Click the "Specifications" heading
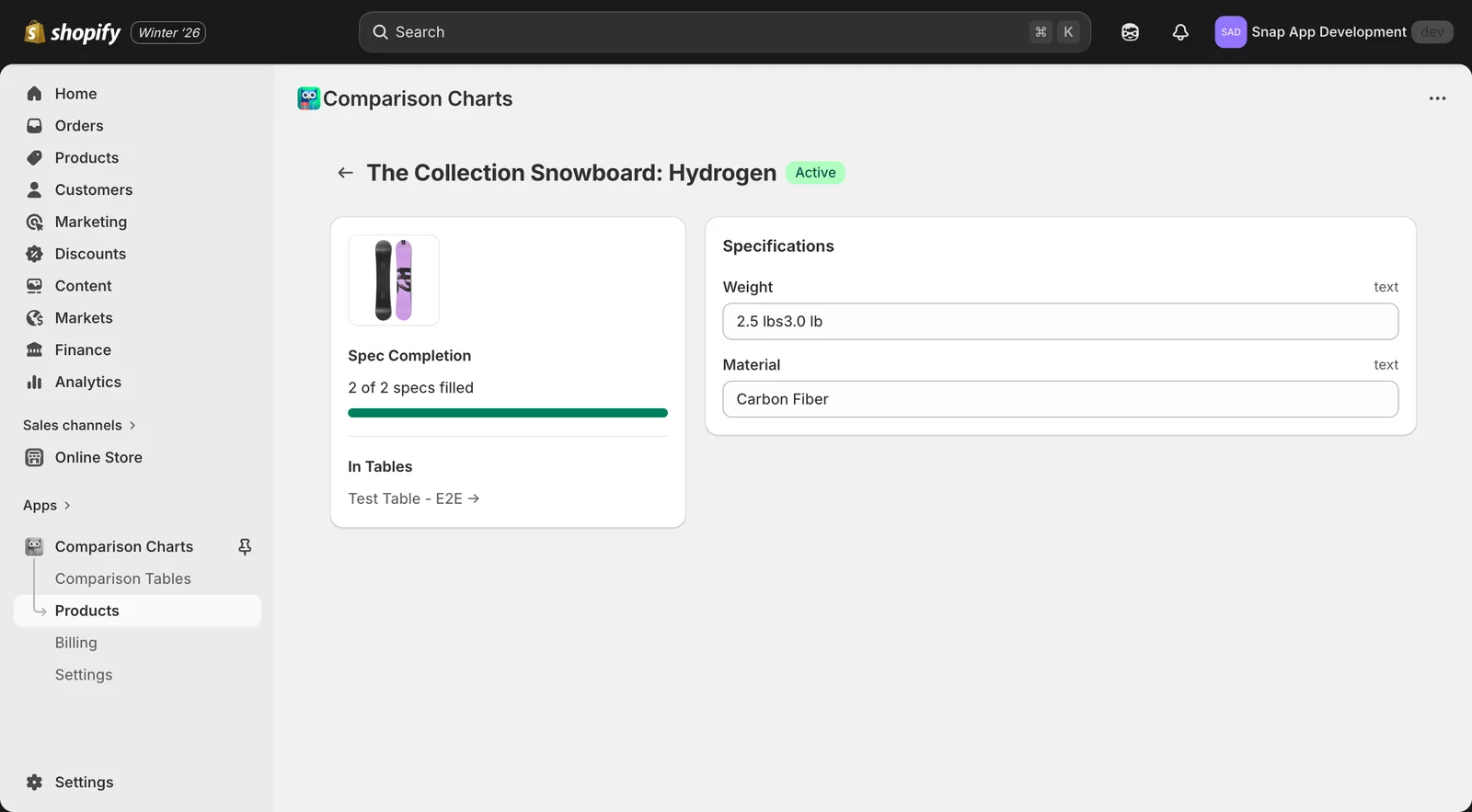1472x812 pixels. [x=778, y=246]
